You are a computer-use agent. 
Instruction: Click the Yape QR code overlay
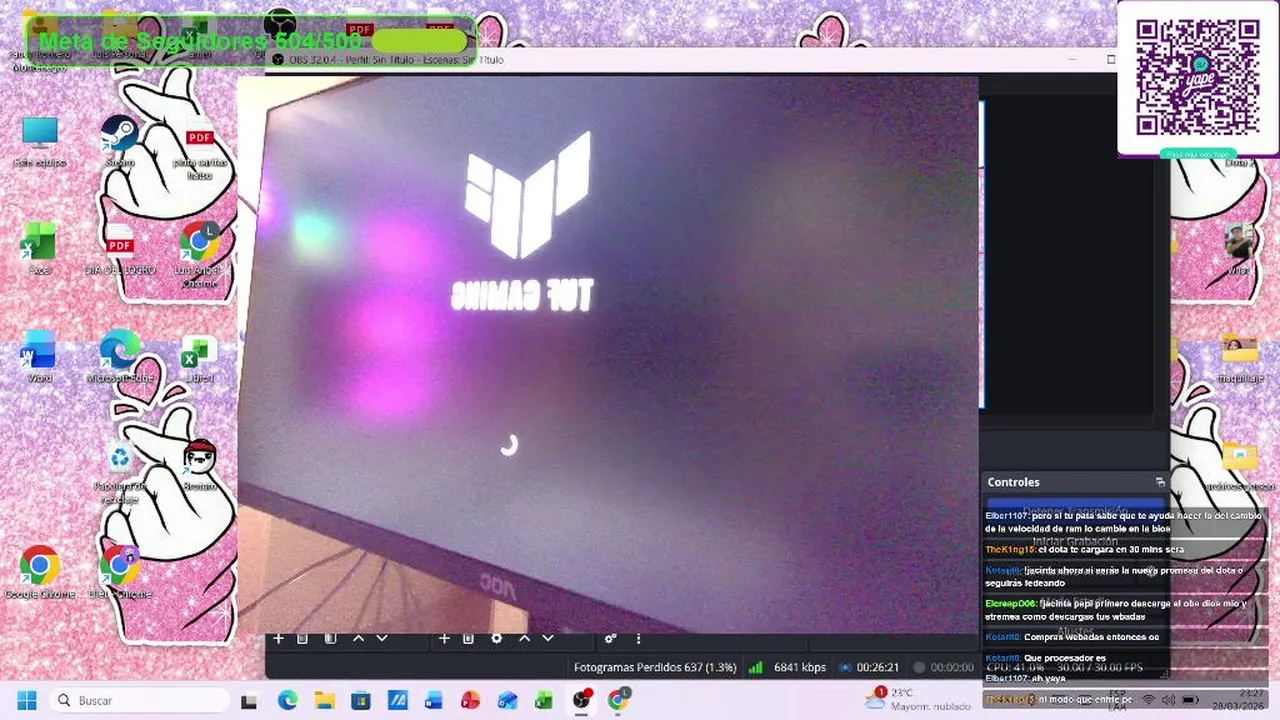coord(1198,77)
